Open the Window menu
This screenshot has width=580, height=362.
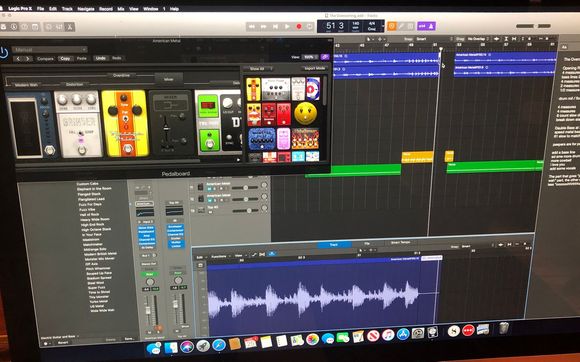(151, 9)
